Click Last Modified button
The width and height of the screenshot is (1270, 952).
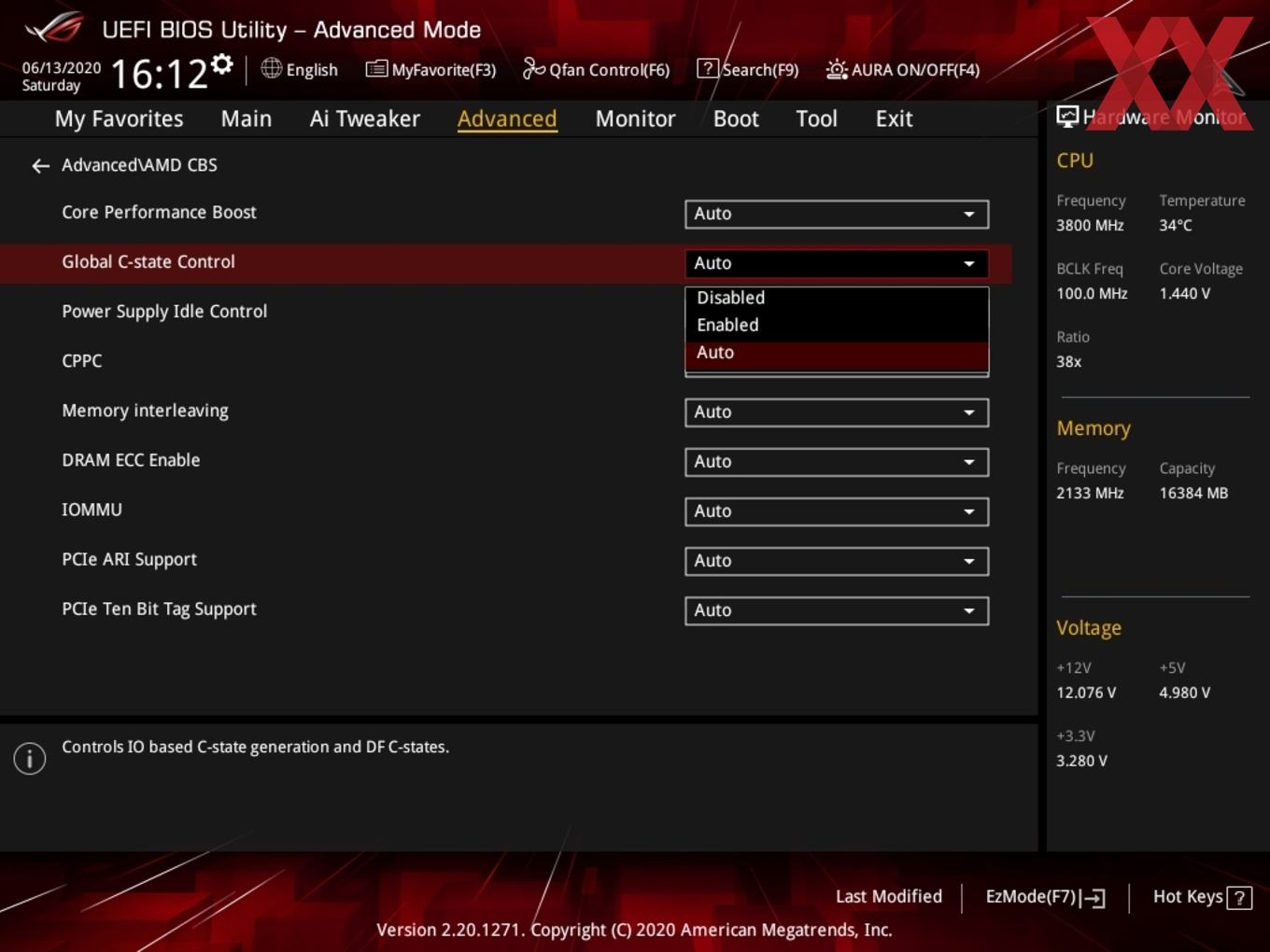(889, 897)
